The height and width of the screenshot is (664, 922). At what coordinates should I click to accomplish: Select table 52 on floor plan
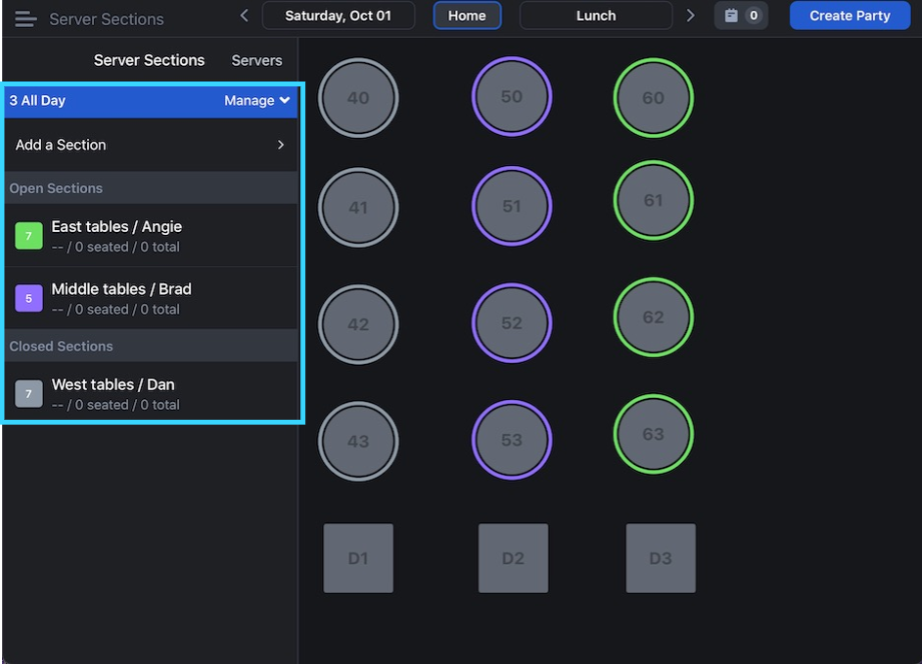(512, 323)
